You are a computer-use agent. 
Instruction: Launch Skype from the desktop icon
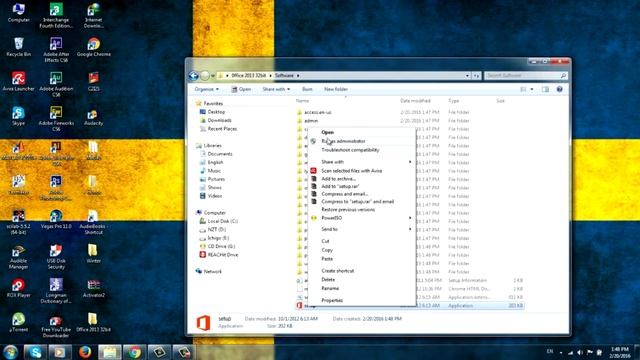click(18, 116)
